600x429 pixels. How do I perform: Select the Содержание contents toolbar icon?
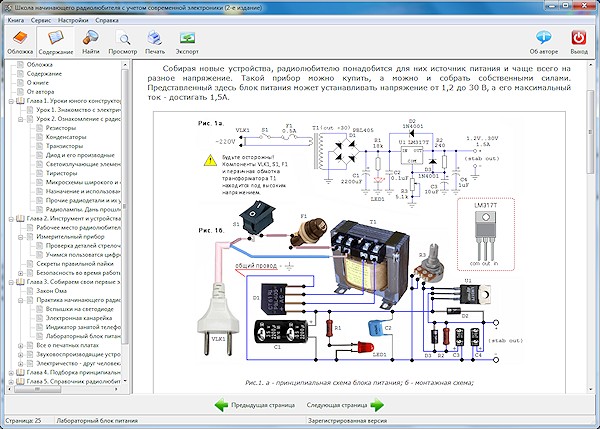pyautogui.click(x=55, y=42)
